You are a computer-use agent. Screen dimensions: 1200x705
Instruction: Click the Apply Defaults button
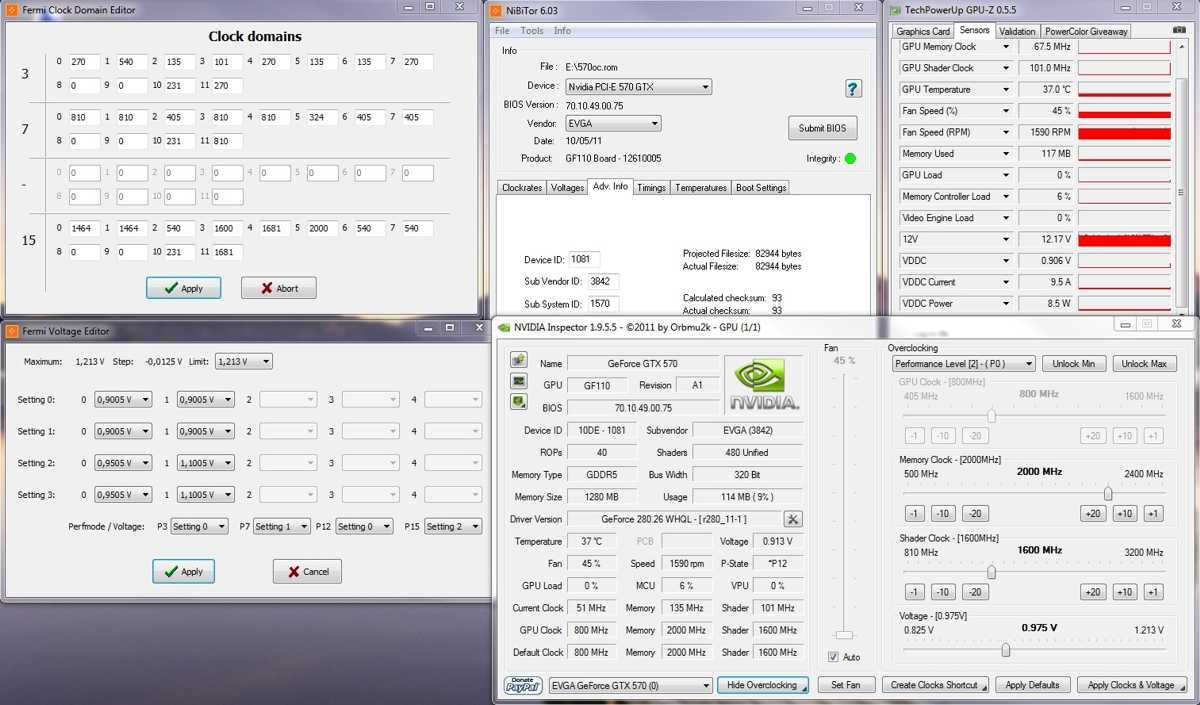point(1032,685)
